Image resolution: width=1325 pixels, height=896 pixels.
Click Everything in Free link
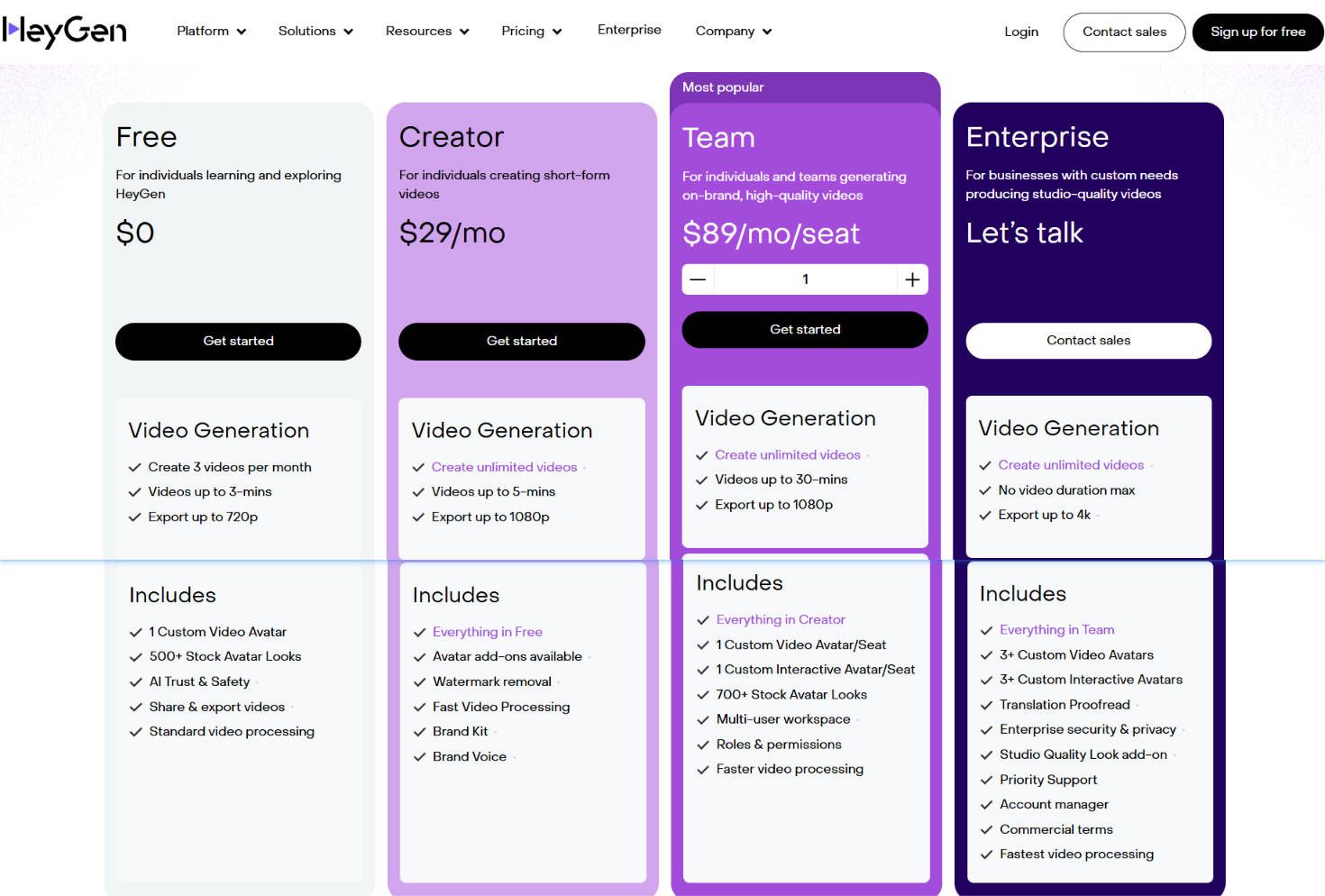coord(488,632)
